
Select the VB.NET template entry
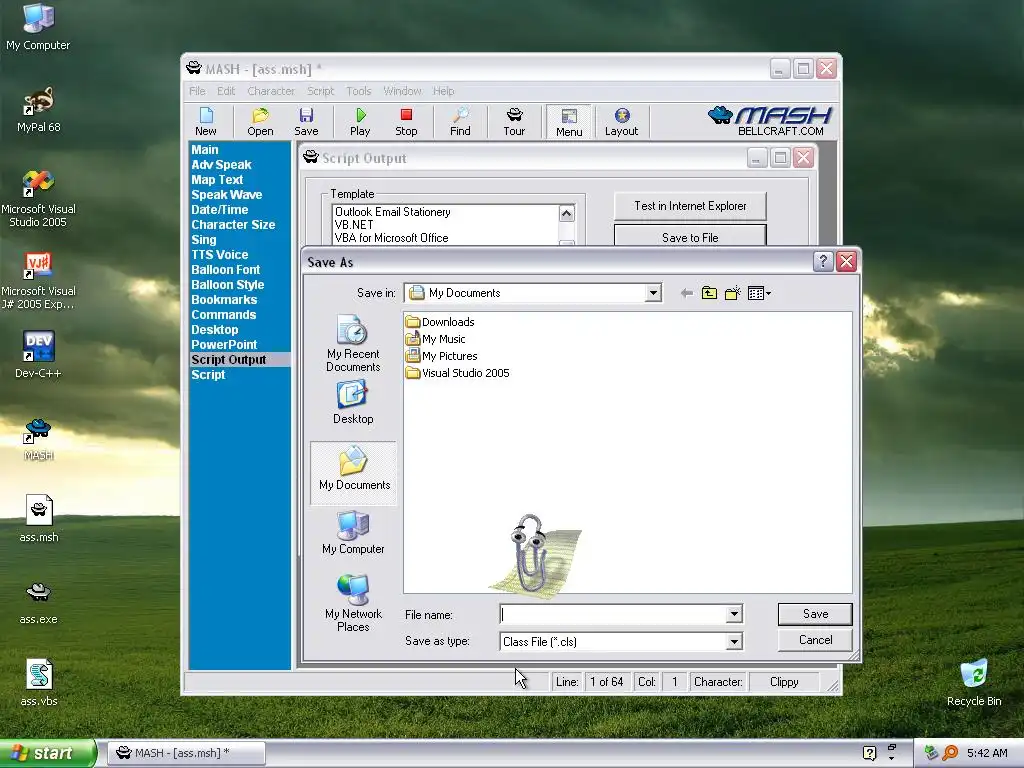(x=354, y=225)
